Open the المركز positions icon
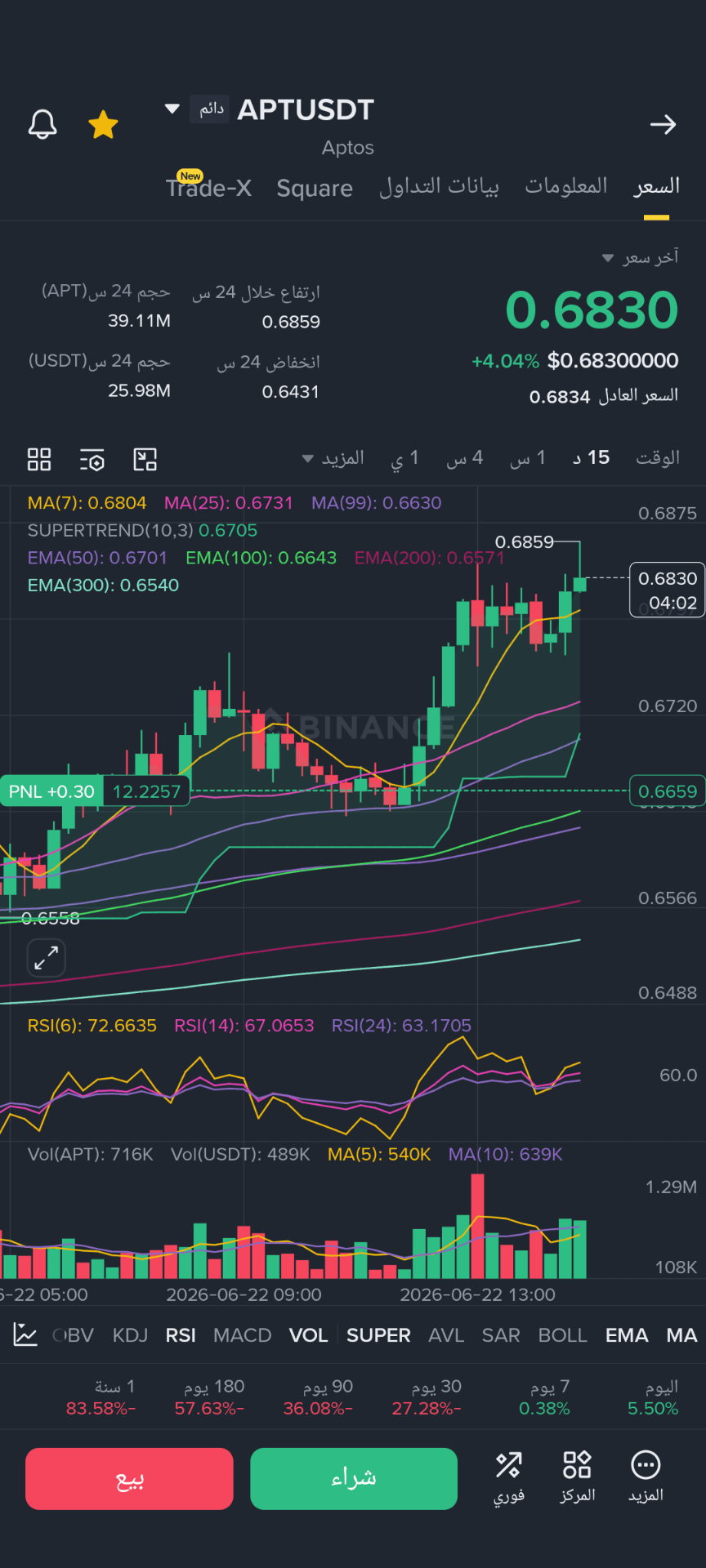The height and width of the screenshot is (1568, 706). (x=577, y=1477)
